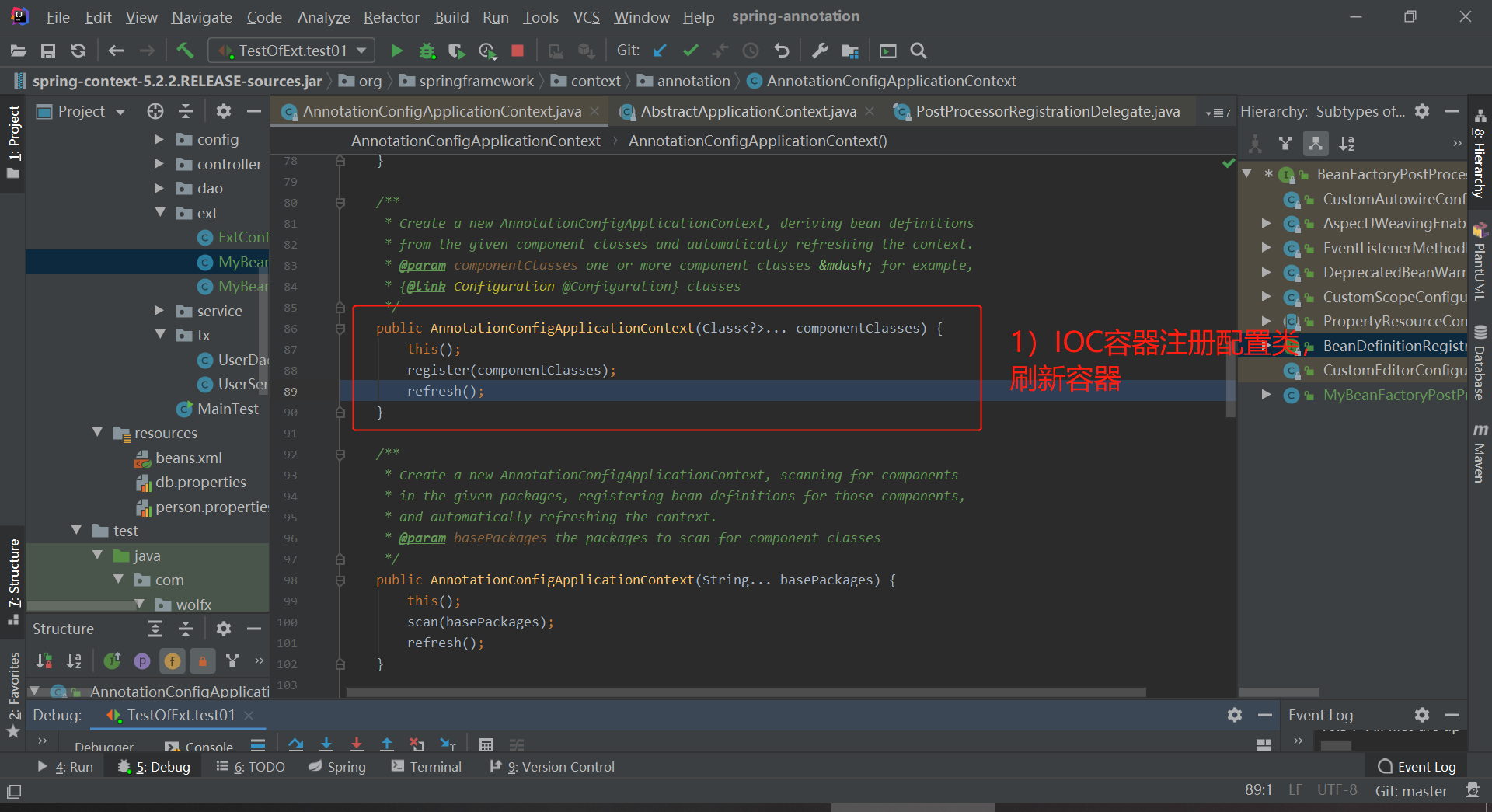Screen dimensions: 1492x812
Task: Click annotation breadcrumb in navigation bar
Action: pyautogui.click(x=685, y=81)
